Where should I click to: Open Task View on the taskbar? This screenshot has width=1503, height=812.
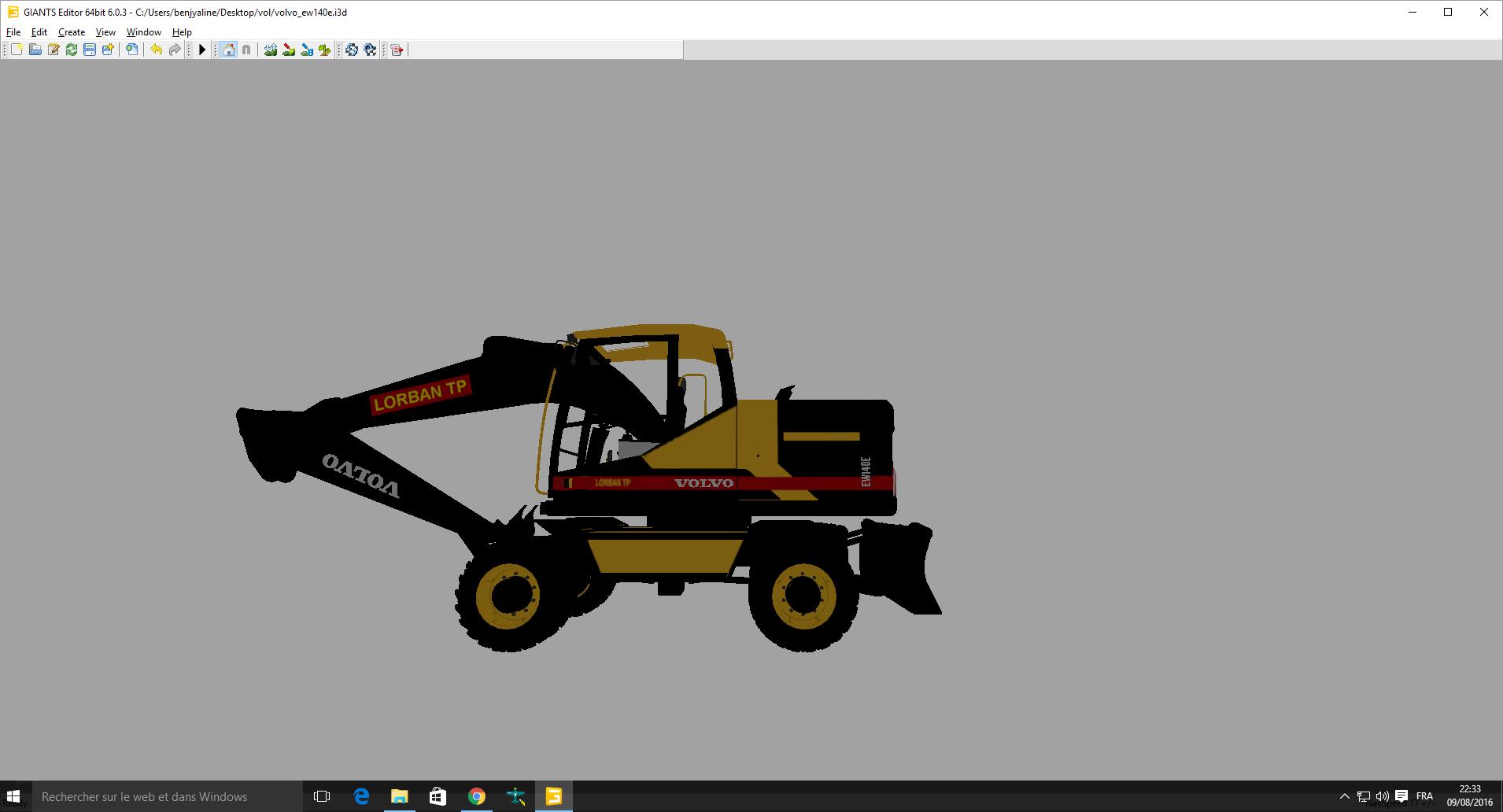coord(322,796)
